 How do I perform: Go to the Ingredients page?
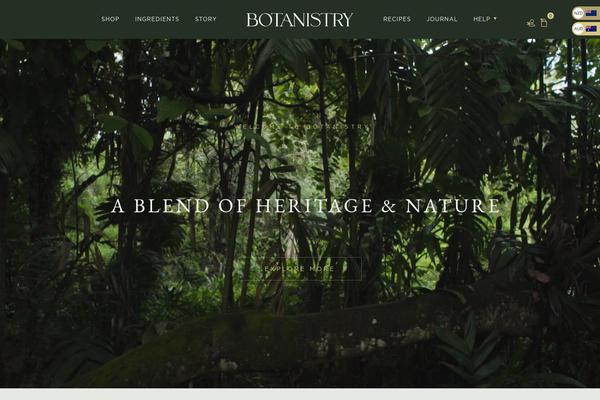point(157,19)
